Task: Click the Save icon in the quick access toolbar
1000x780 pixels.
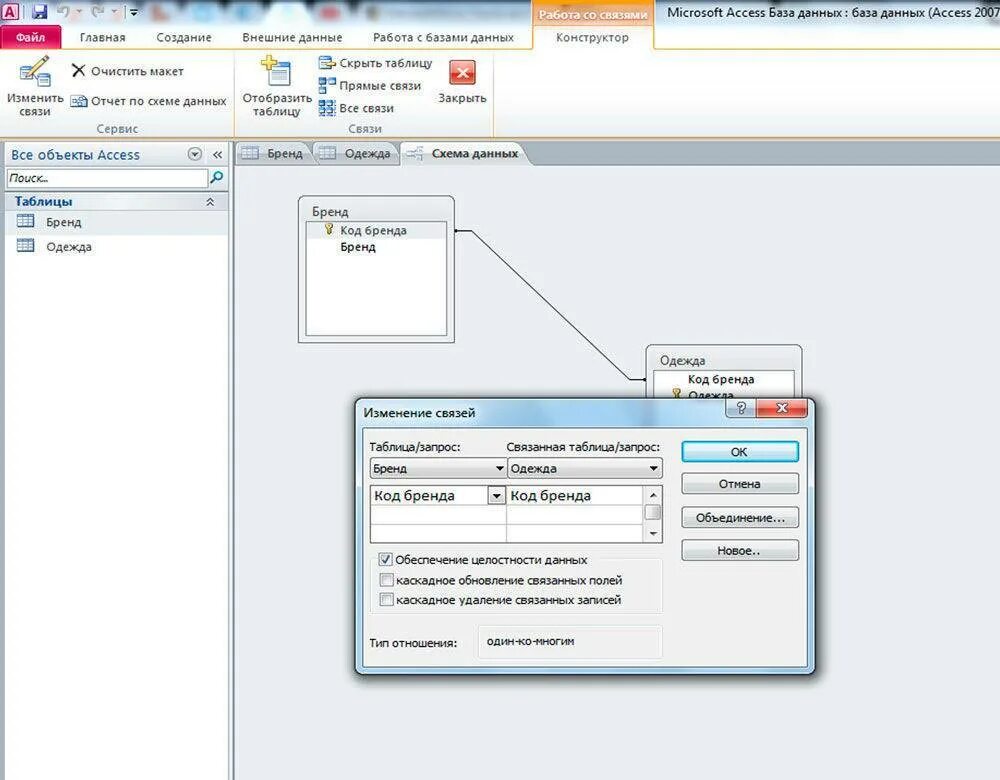Action: [40, 11]
